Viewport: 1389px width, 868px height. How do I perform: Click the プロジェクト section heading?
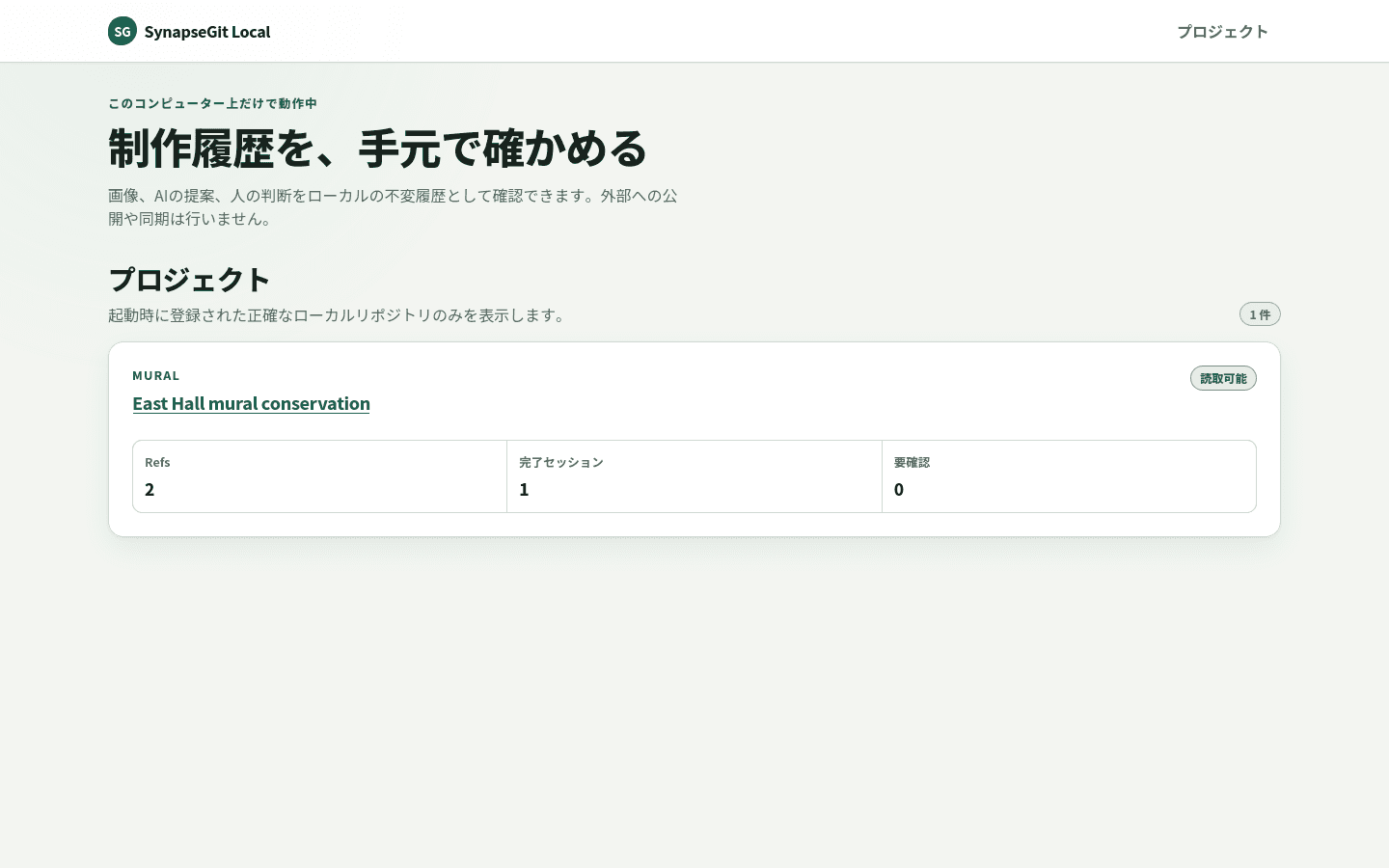(189, 279)
